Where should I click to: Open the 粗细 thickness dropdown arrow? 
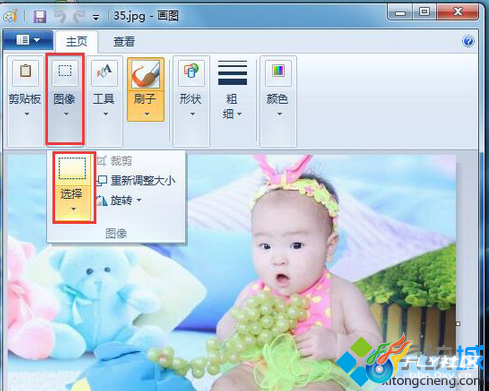[x=239, y=114]
